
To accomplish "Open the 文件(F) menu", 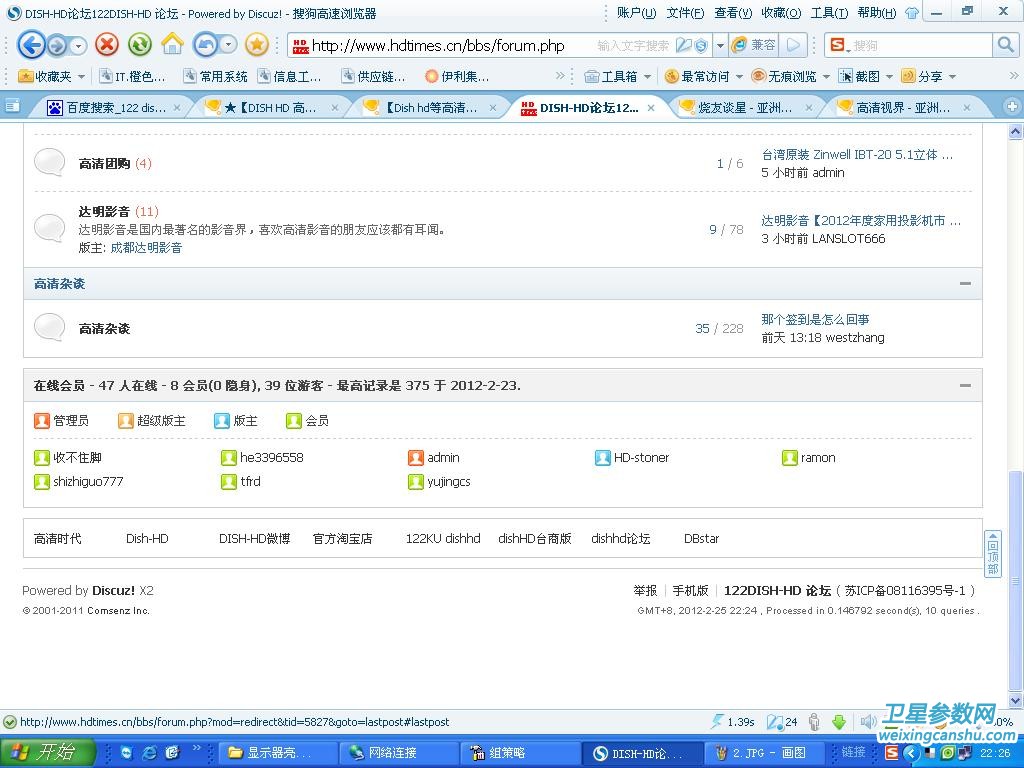I will pyautogui.click(x=685, y=13).
